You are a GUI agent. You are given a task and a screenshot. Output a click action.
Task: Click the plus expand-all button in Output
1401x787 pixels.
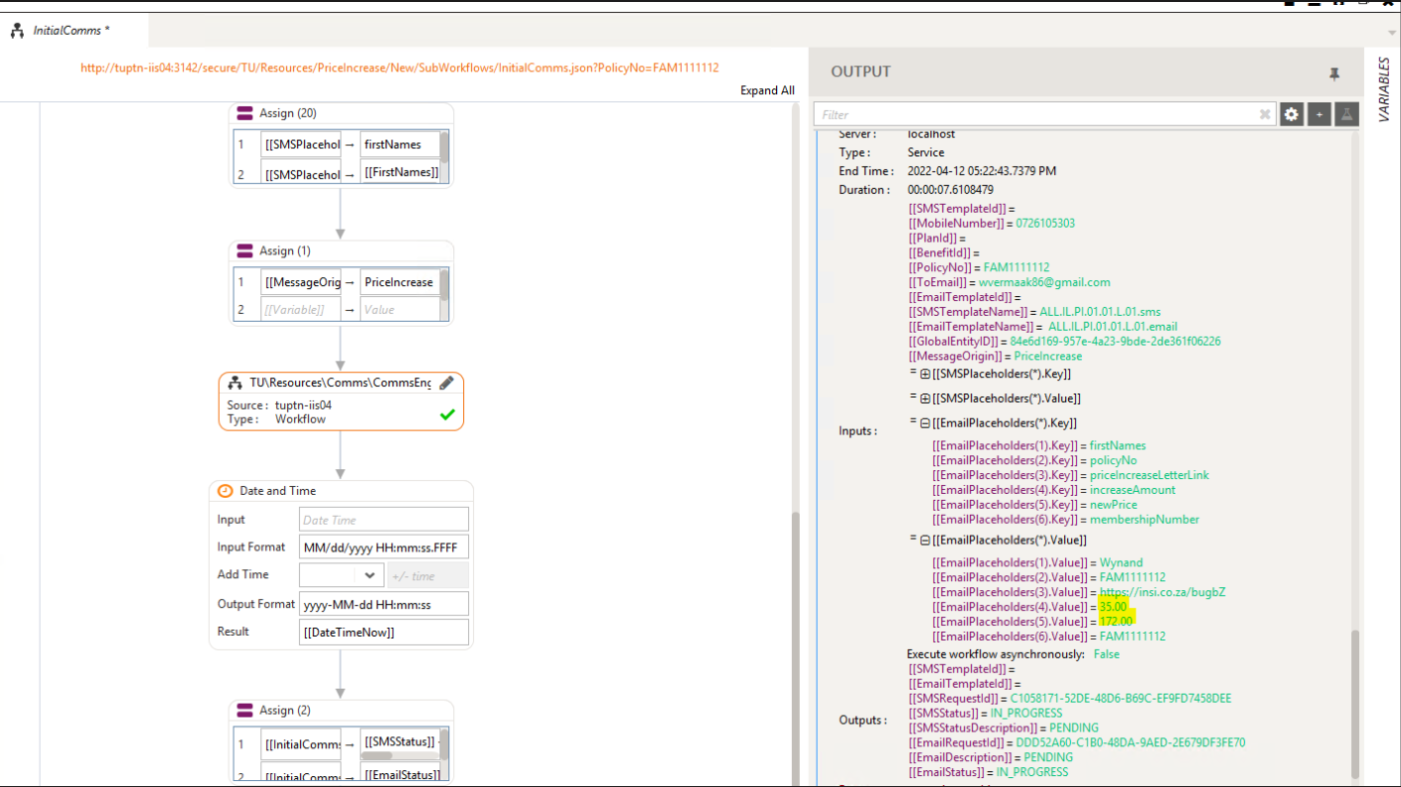point(1320,115)
